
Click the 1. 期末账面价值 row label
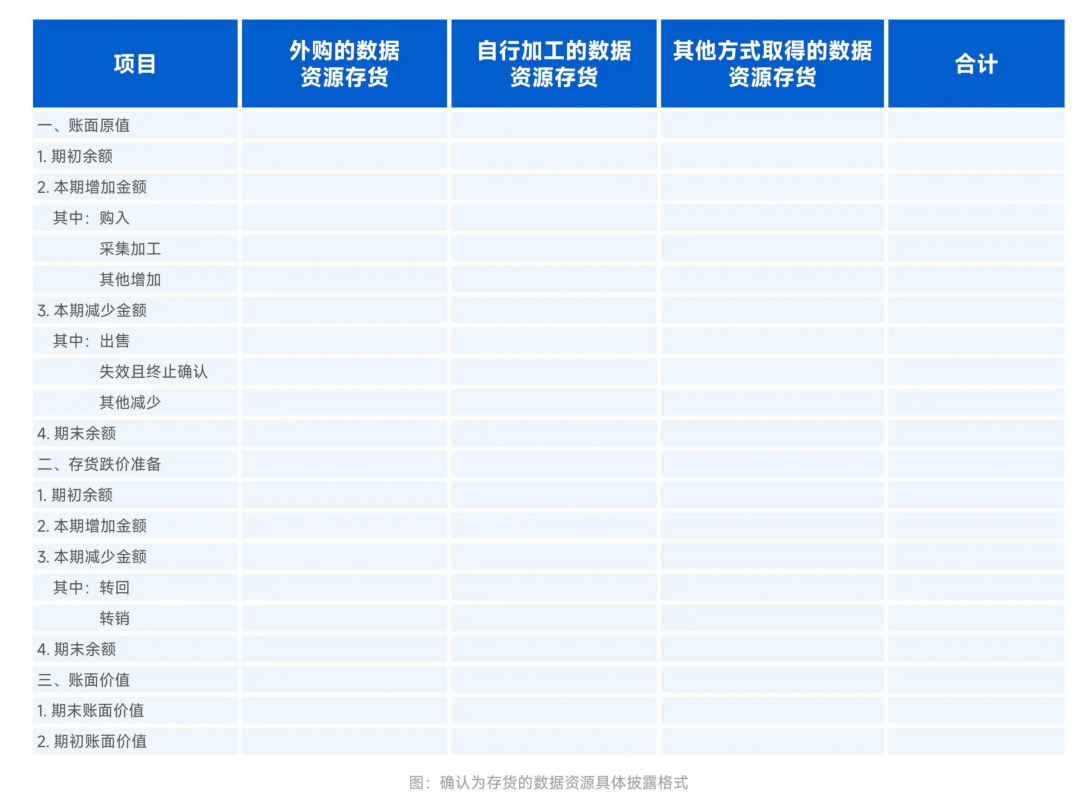(90, 711)
